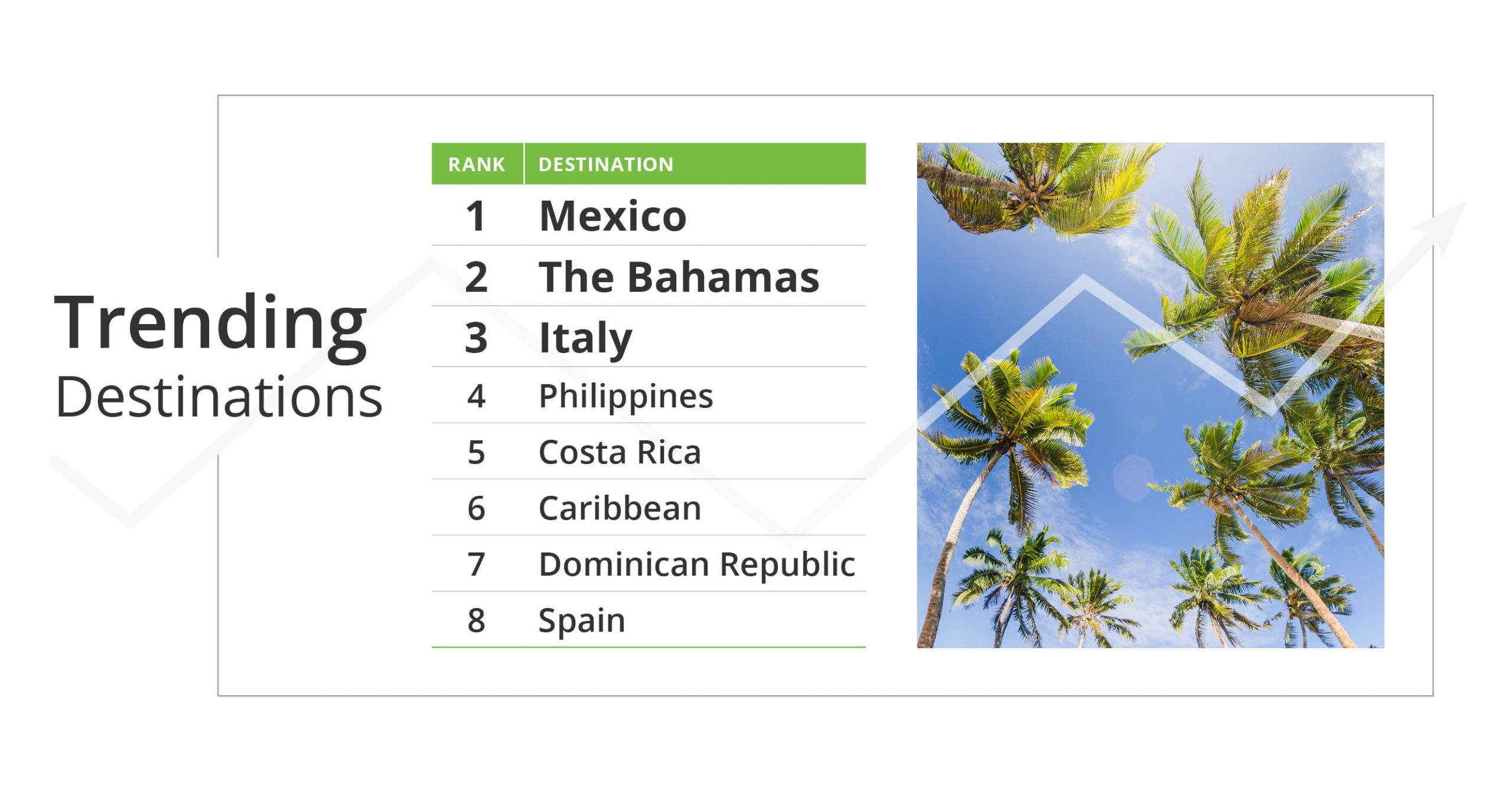The height and width of the screenshot is (791, 1512).
Task: Select The Bahamas destination row
Action: [679, 277]
